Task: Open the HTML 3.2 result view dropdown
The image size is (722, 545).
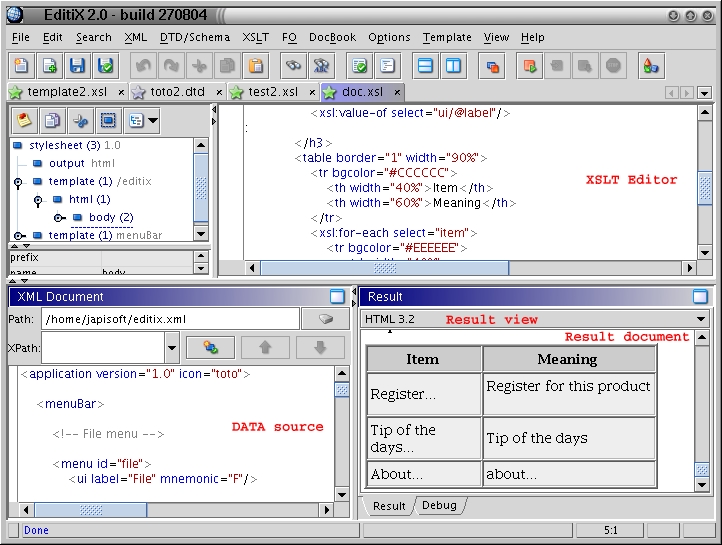Action: (700, 319)
